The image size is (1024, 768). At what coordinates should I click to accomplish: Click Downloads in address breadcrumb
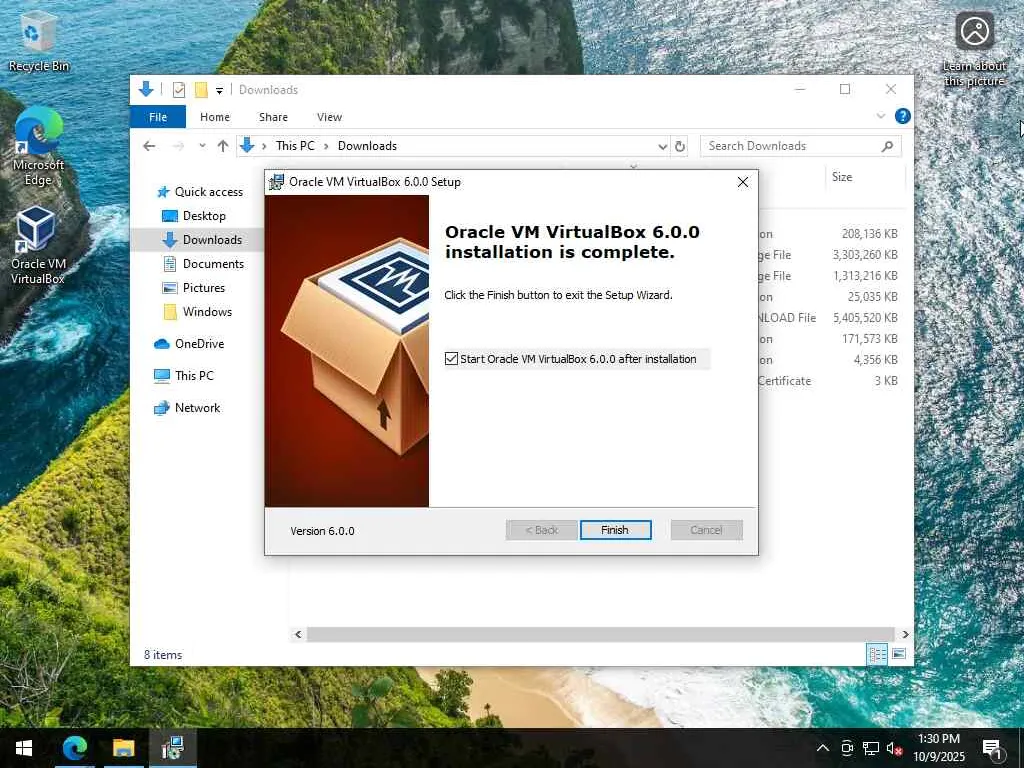(x=367, y=146)
